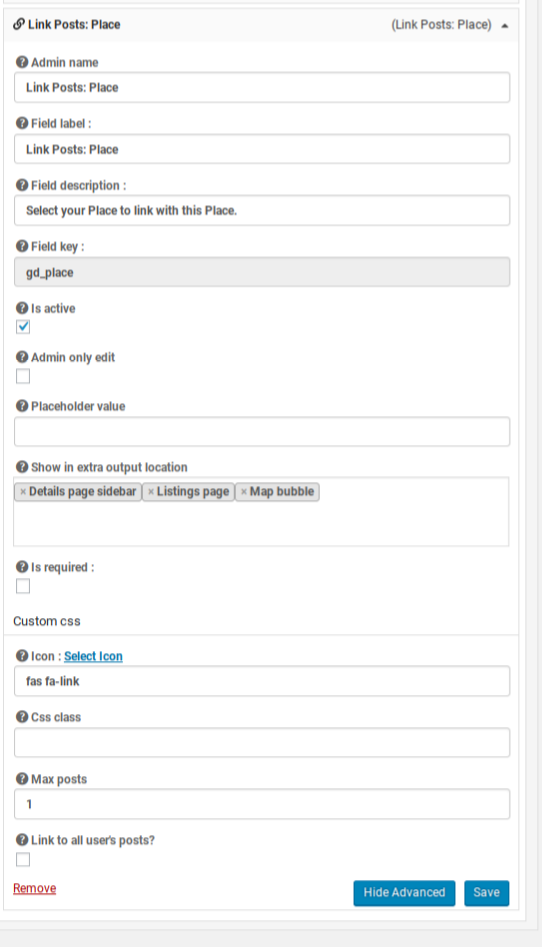The height and width of the screenshot is (947, 542).
Task: Tick the Is required checkbox
Action: click(x=23, y=586)
